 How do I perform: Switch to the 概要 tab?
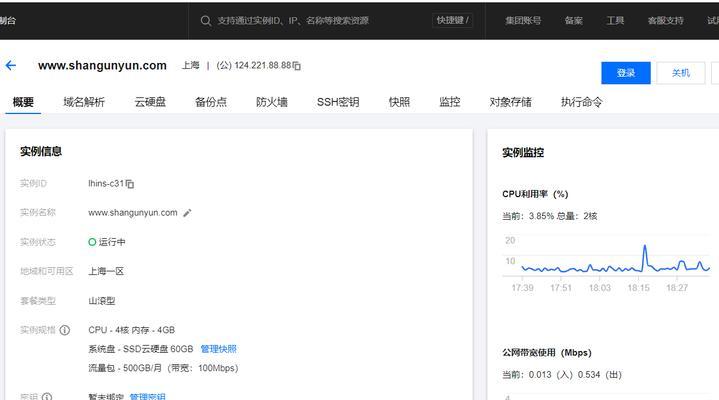(23, 102)
